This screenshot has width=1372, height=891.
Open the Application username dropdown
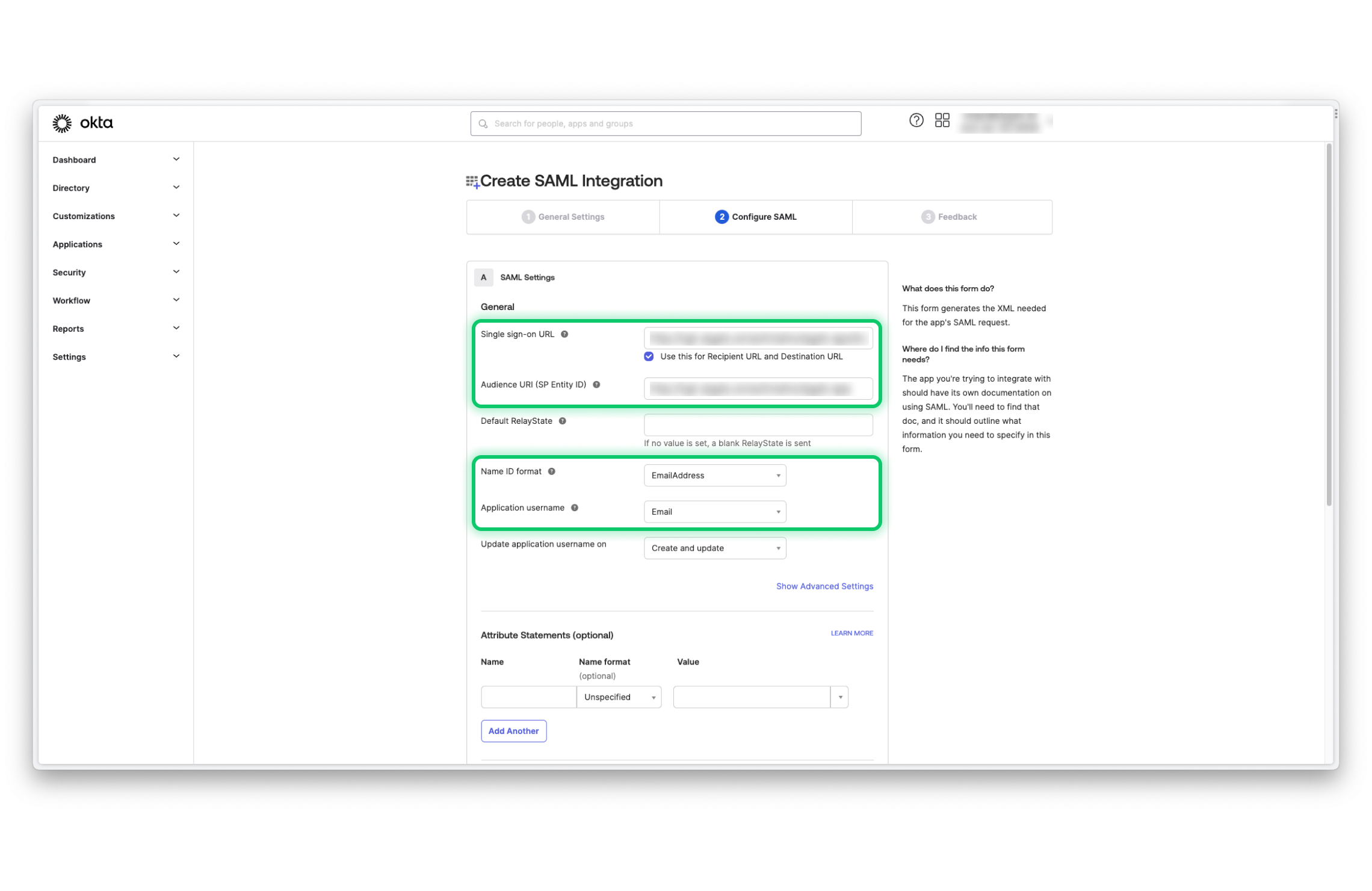[x=714, y=512]
